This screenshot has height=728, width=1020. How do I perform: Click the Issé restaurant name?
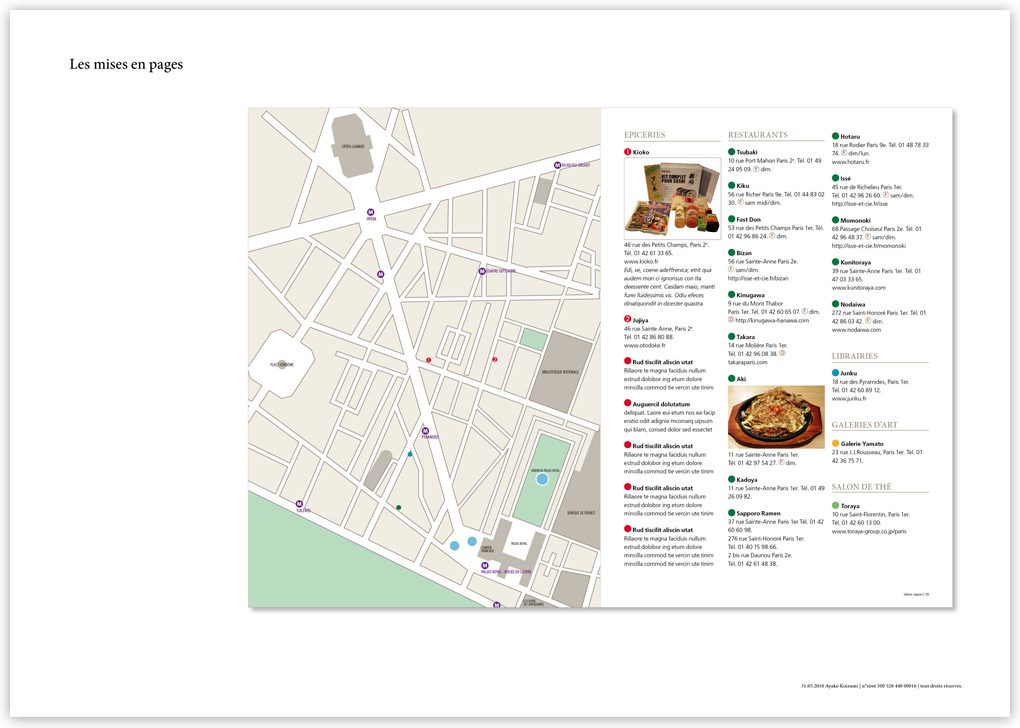(846, 178)
